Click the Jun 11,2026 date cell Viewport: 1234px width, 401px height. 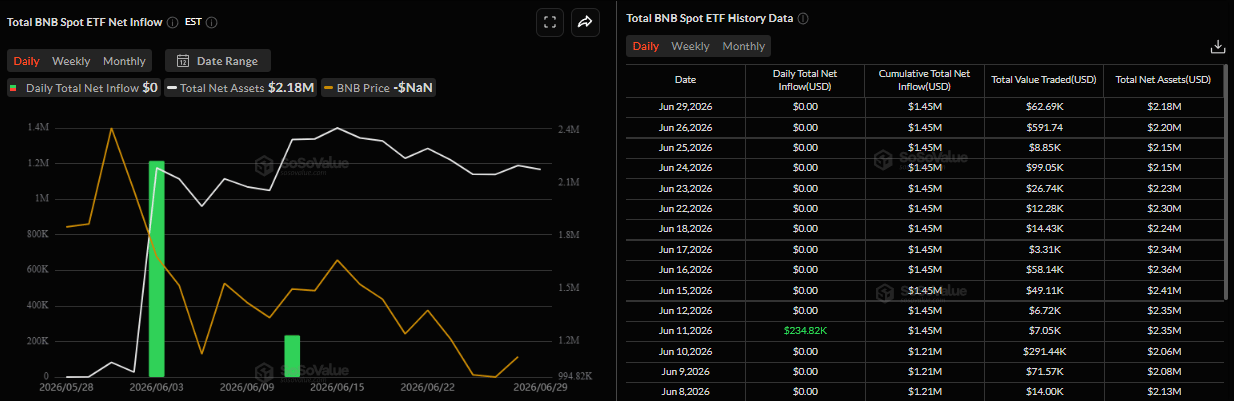(x=685, y=331)
